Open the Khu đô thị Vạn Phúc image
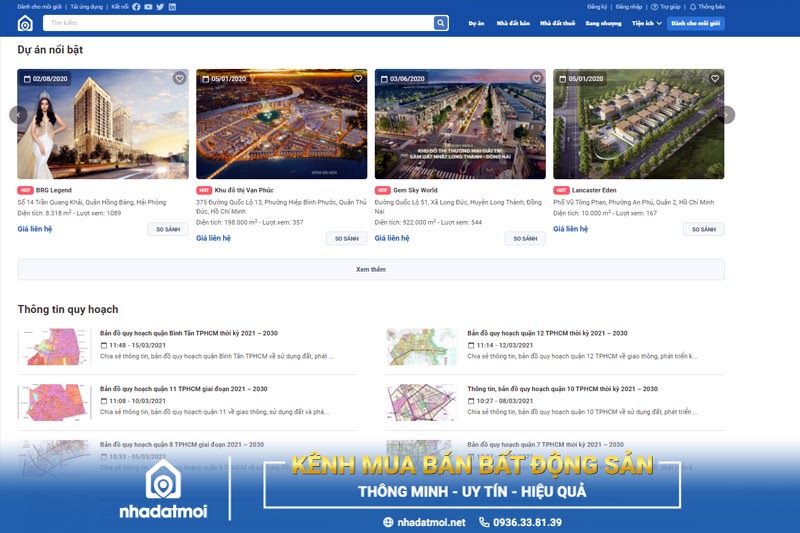 click(x=282, y=124)
